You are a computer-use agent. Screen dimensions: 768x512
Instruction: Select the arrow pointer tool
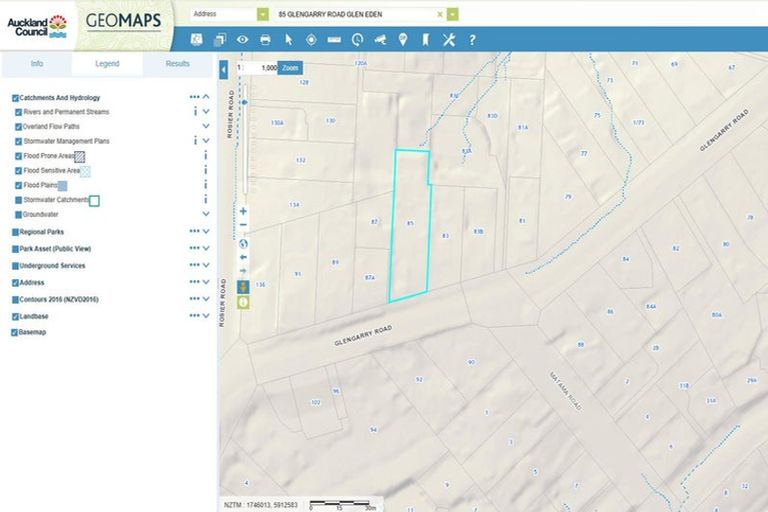[x=288, y=39]
